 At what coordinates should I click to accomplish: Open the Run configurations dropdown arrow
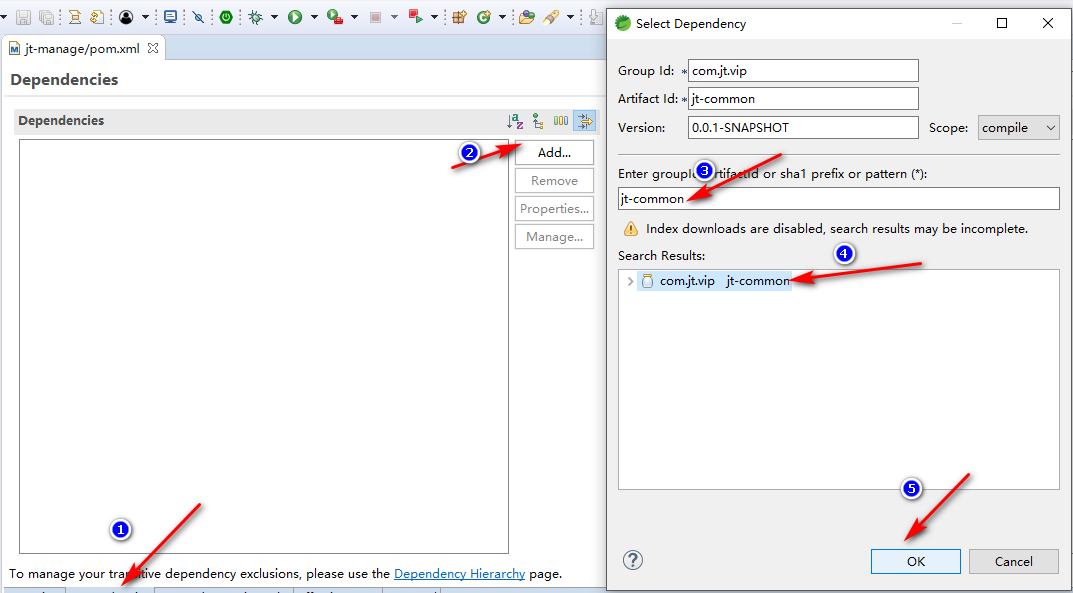click(x=314, y=17)
